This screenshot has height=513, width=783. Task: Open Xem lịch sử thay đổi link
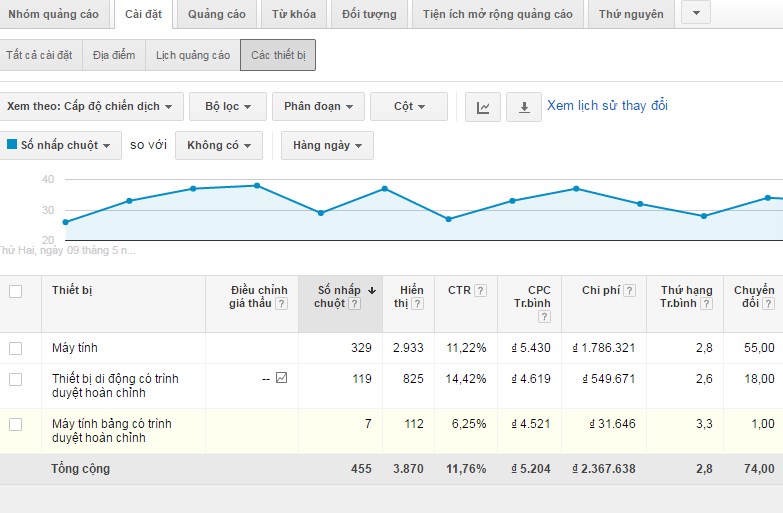[607, 105]
